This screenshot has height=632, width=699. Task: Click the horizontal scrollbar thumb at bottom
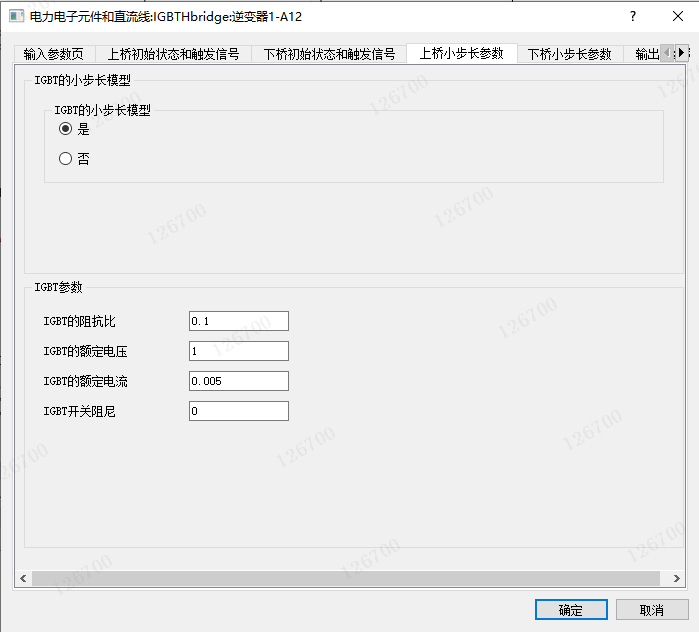point(345,578)
